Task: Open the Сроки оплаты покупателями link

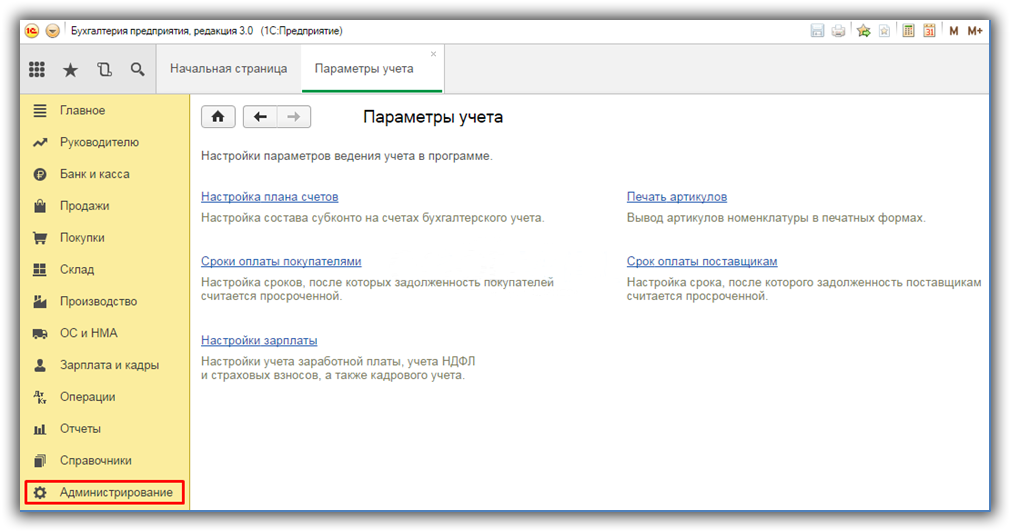Action: click(281, 261)
